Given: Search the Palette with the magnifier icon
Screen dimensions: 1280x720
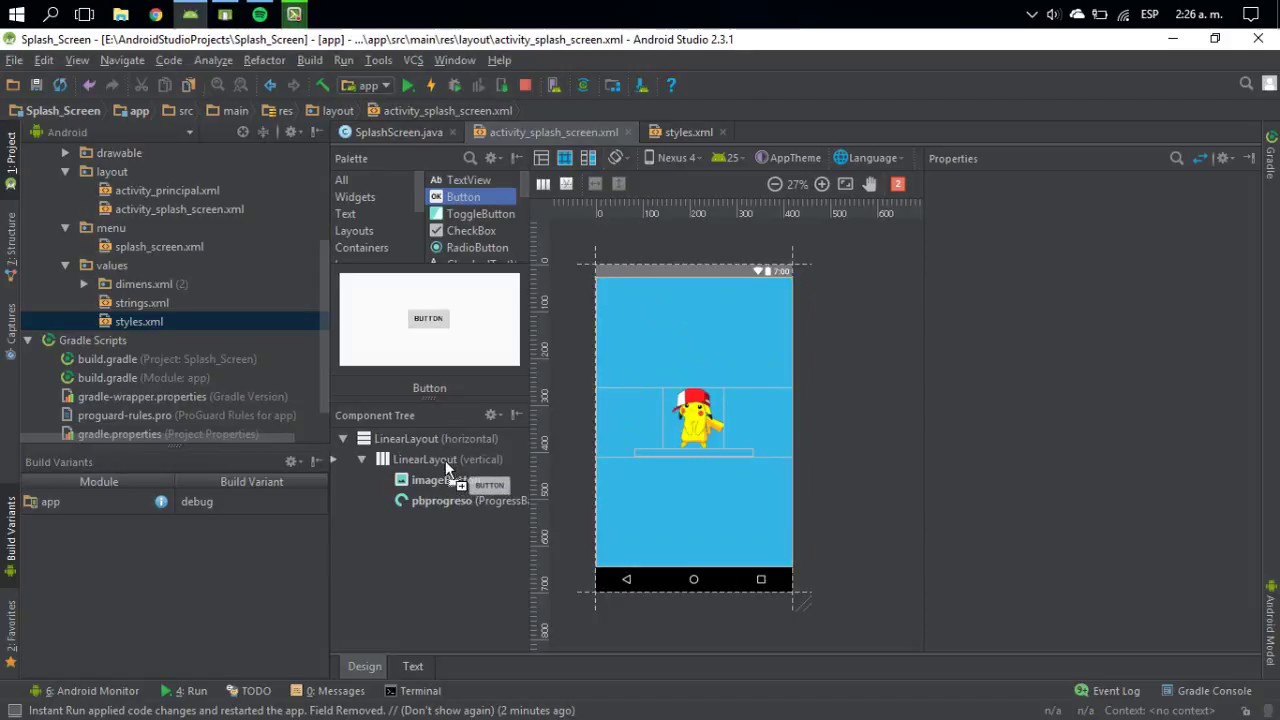Looking at the screenshot, I should point(470,158).
